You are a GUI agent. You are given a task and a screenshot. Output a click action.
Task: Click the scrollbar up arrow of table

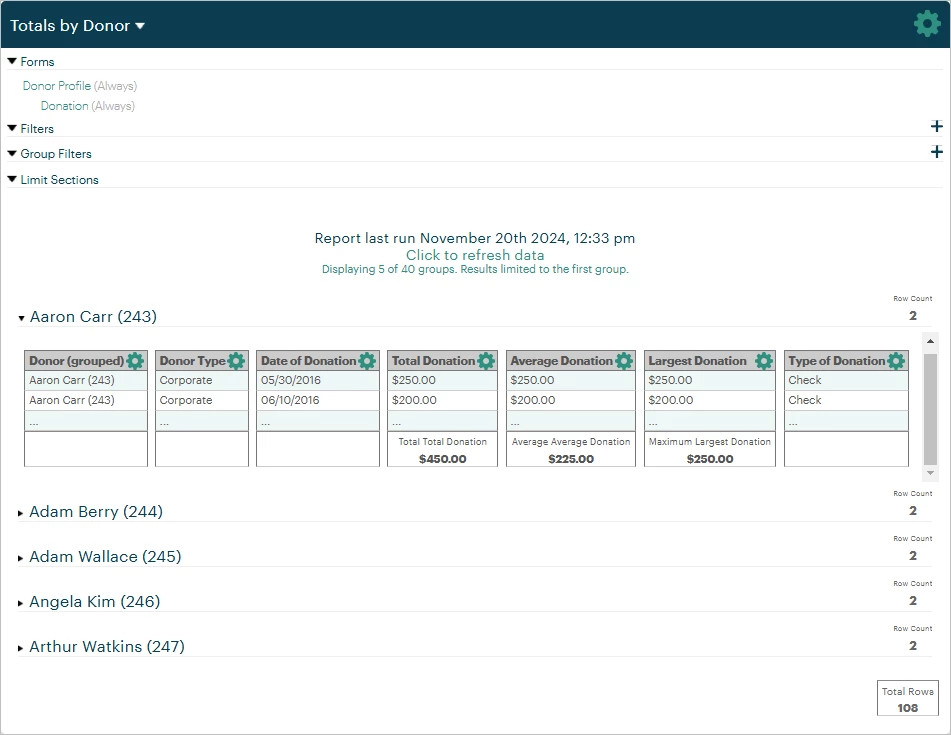pos(930,341)
